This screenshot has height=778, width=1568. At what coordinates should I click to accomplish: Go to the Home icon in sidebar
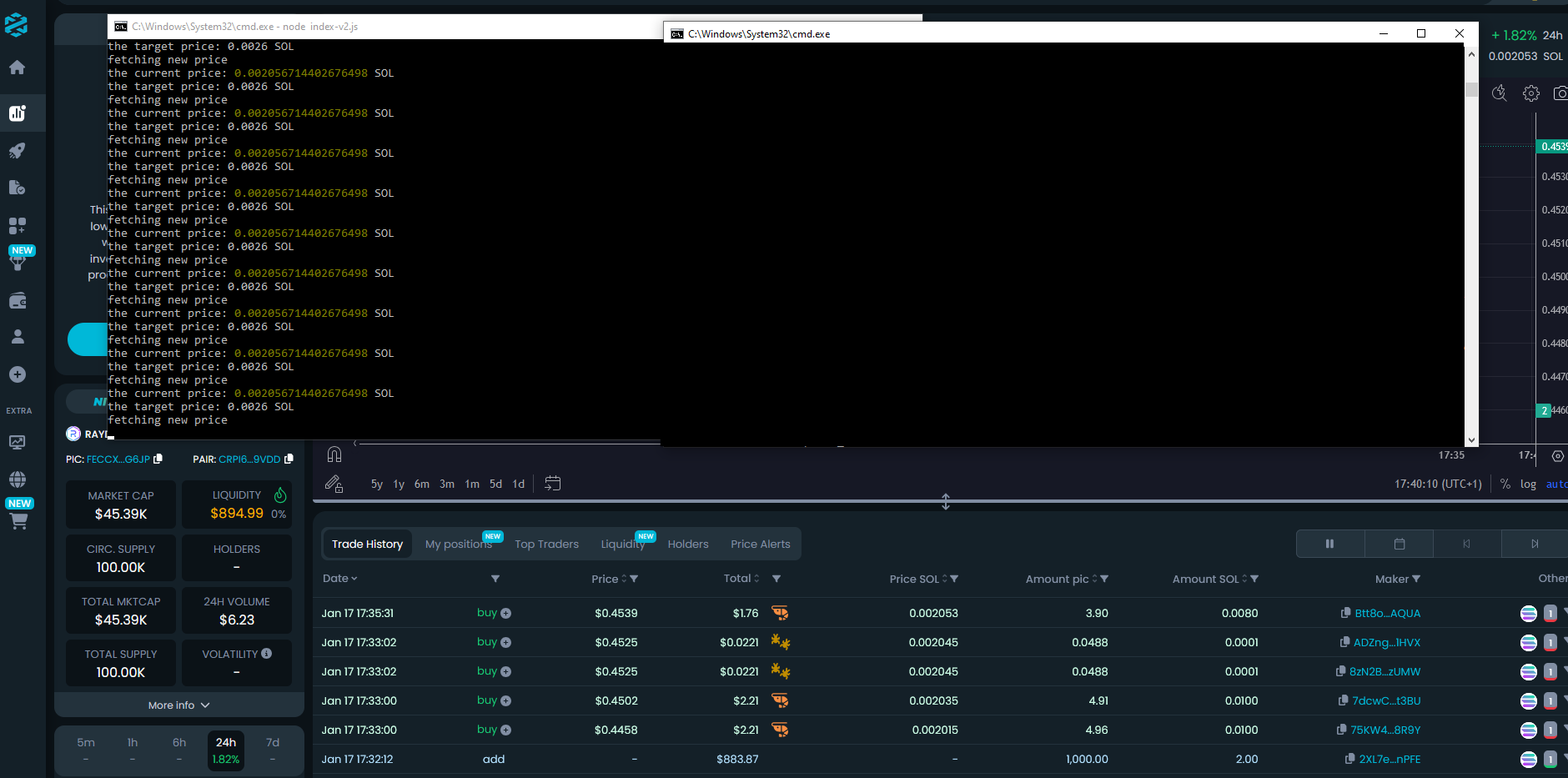coord(17,68)
